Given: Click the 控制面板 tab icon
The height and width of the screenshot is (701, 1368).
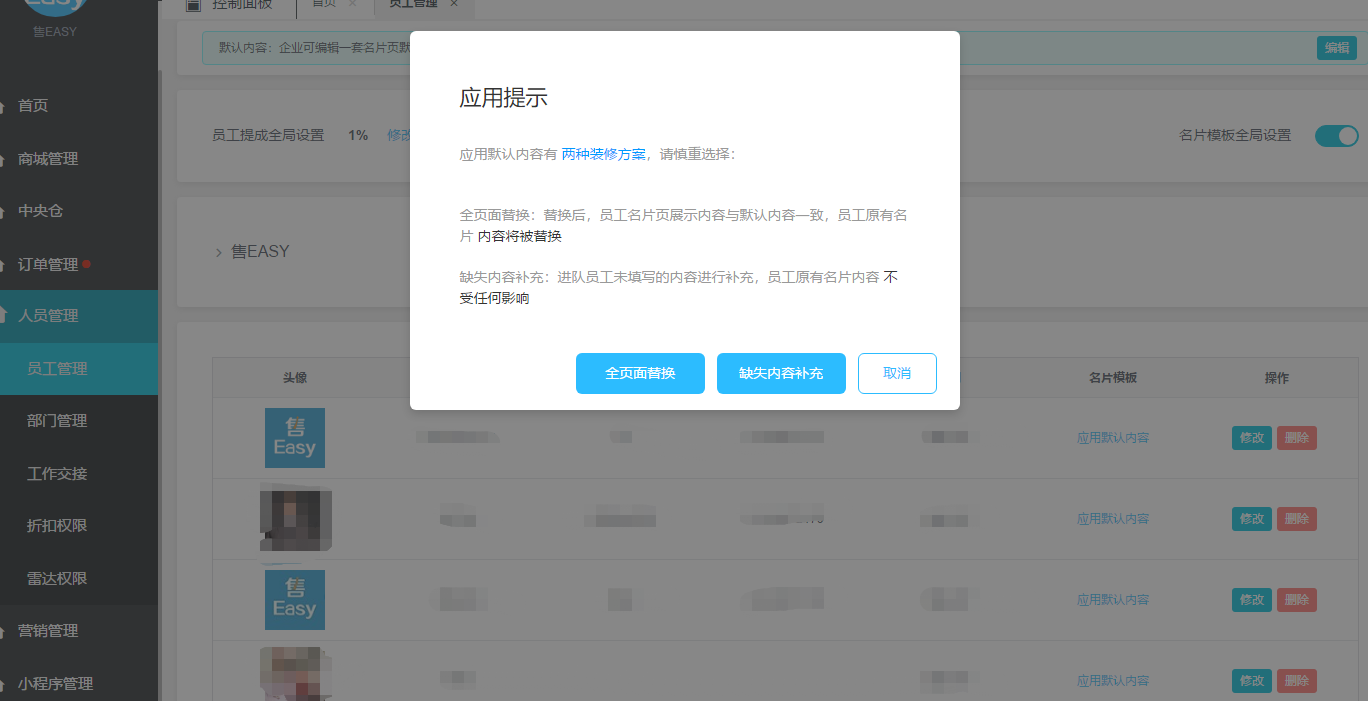Looking at the screenshot, I should (194, 5).
